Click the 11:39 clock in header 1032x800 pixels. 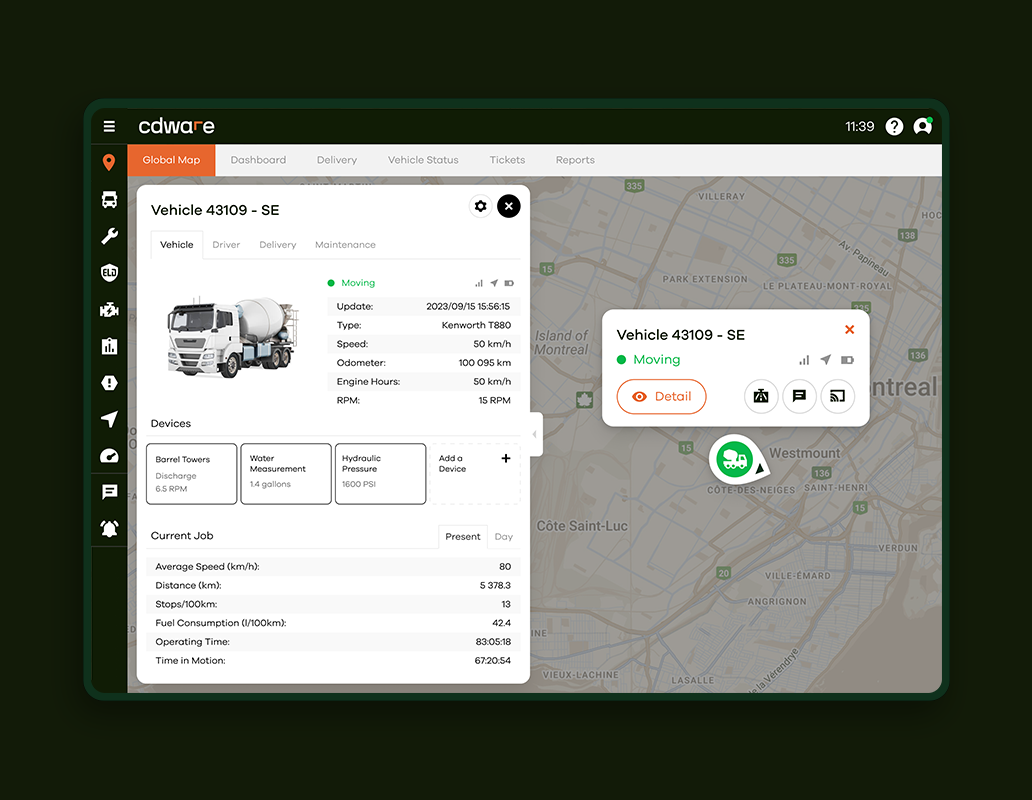pyautogui.click(x=860, y=126)
